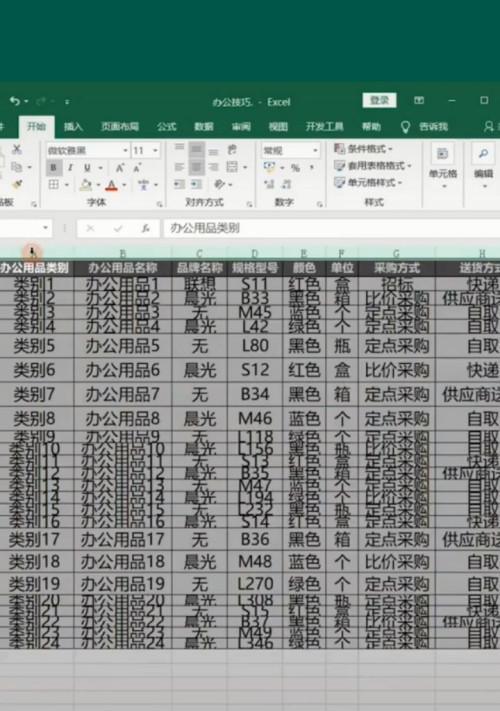Click the Accounting Number Format icon
The height and width of the screenshot is (711, 500).
click(269, 167)
